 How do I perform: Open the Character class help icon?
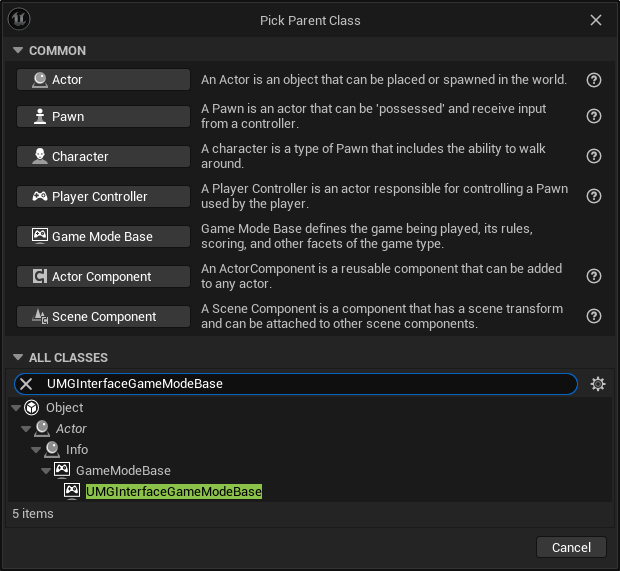[594, 156]
